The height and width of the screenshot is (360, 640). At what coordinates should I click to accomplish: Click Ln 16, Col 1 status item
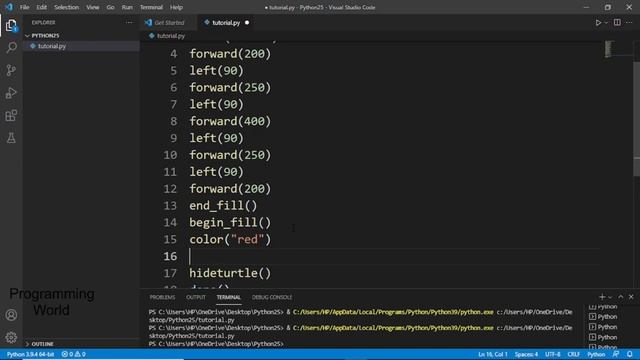pyautogui.click(x=493, y=354)
